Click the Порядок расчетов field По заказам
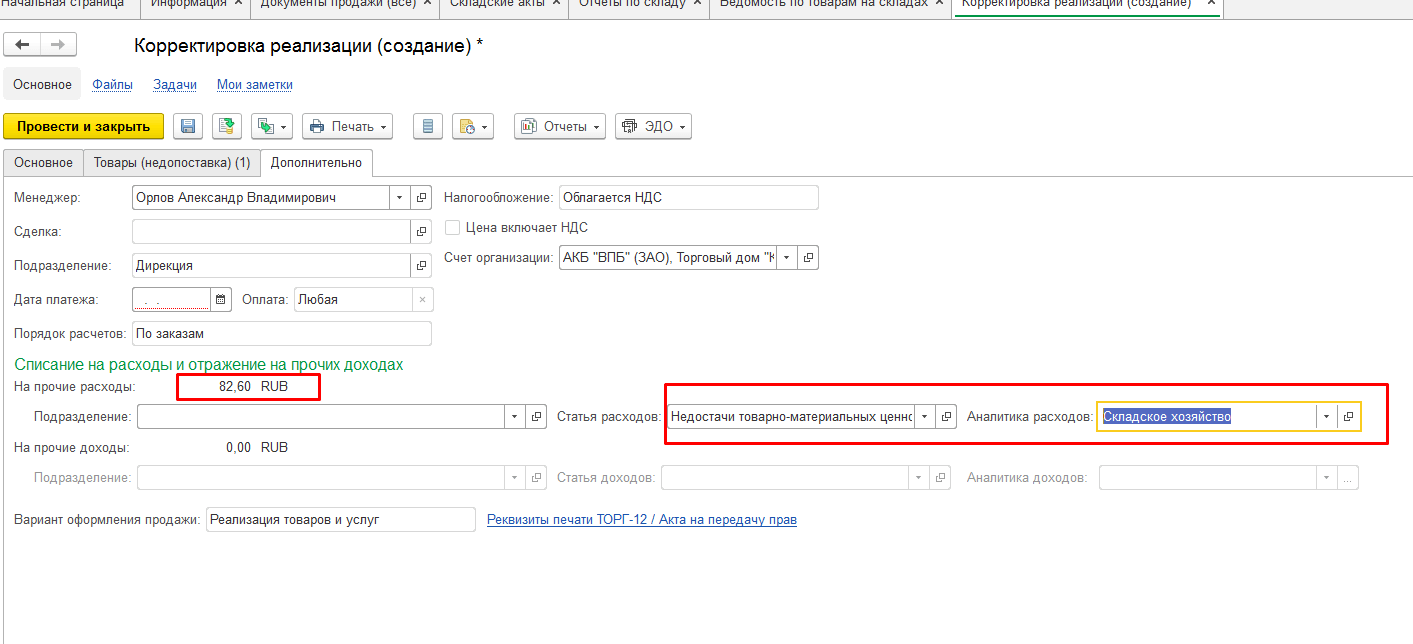Image resolution: width=1413 pixels, height=644 pixels. [282, 333]
